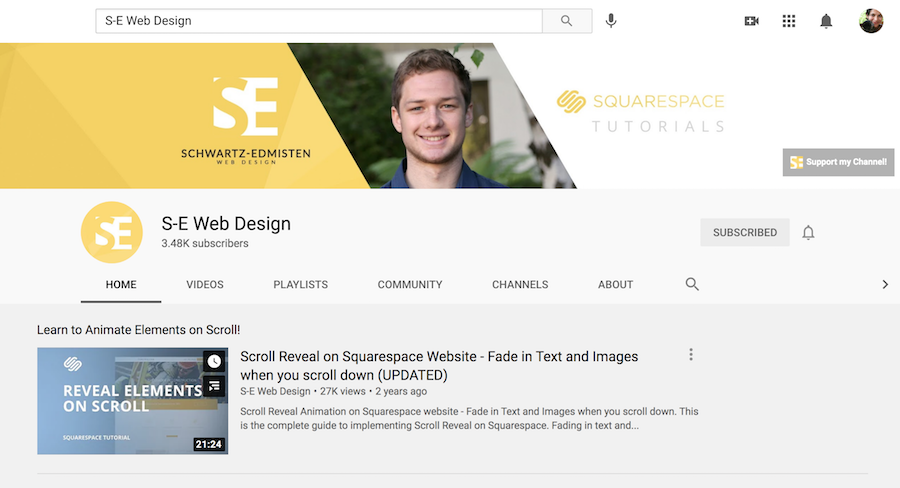
Task: Open the notifications bell in the top bar
Action: pos(826,21)
